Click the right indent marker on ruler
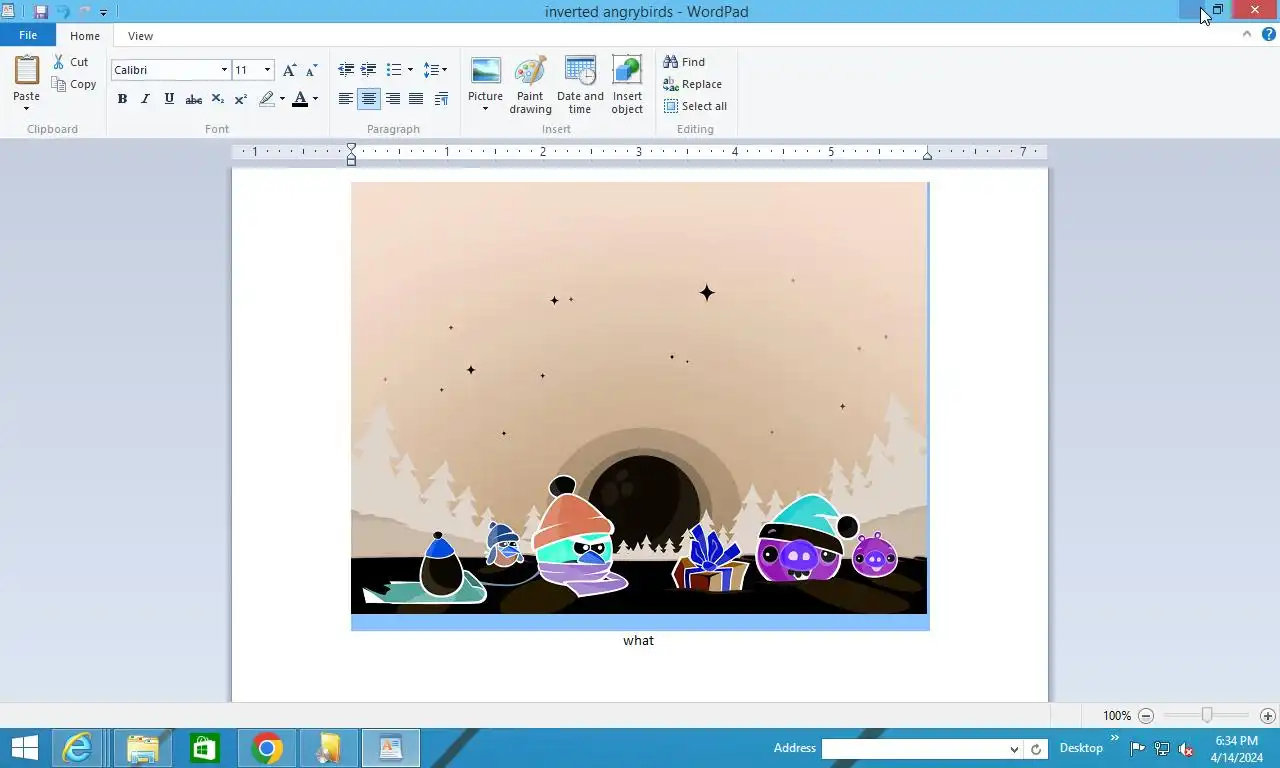This screenshot has width=1280, height=768. pos(927,155)
